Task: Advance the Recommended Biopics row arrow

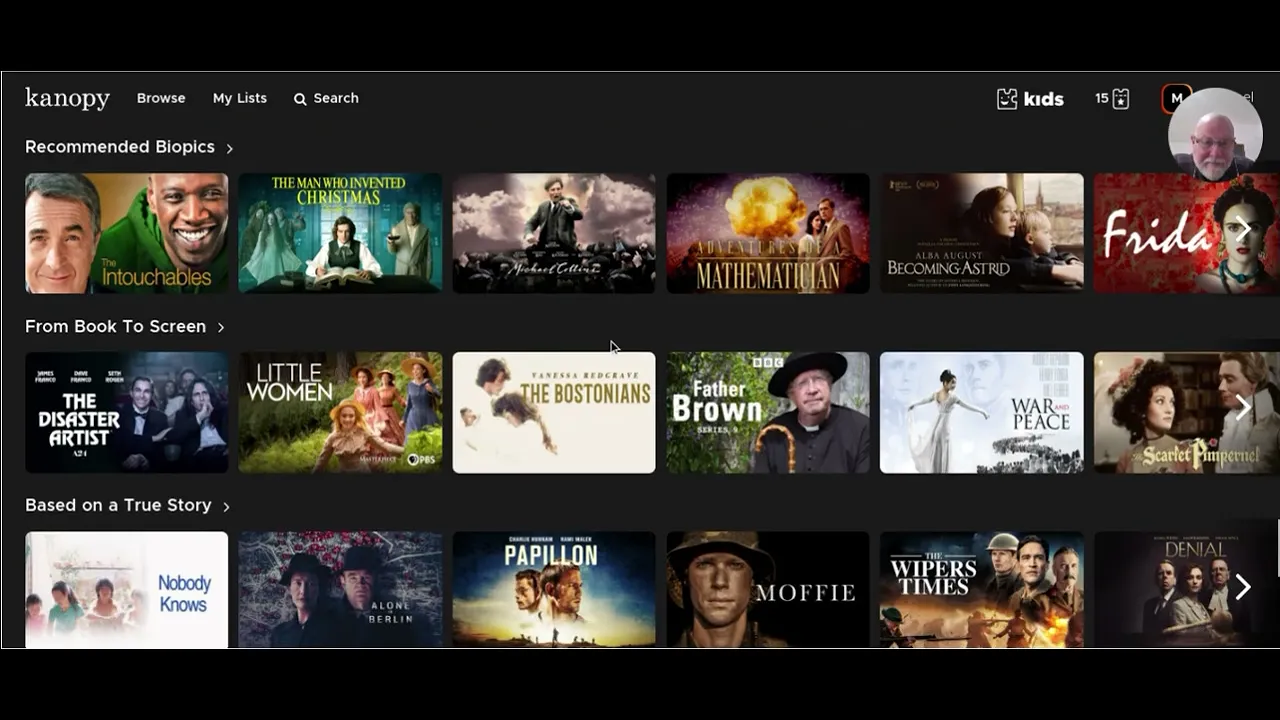Action: point(1243,229)
